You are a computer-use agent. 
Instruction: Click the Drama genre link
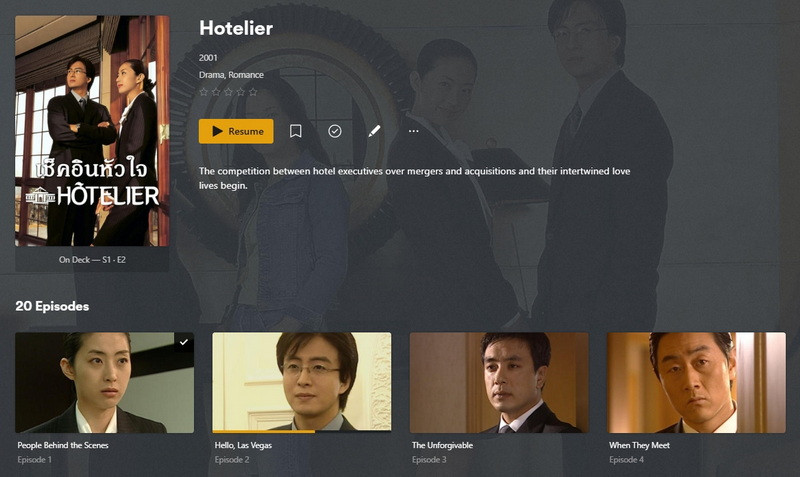point(211,74)
